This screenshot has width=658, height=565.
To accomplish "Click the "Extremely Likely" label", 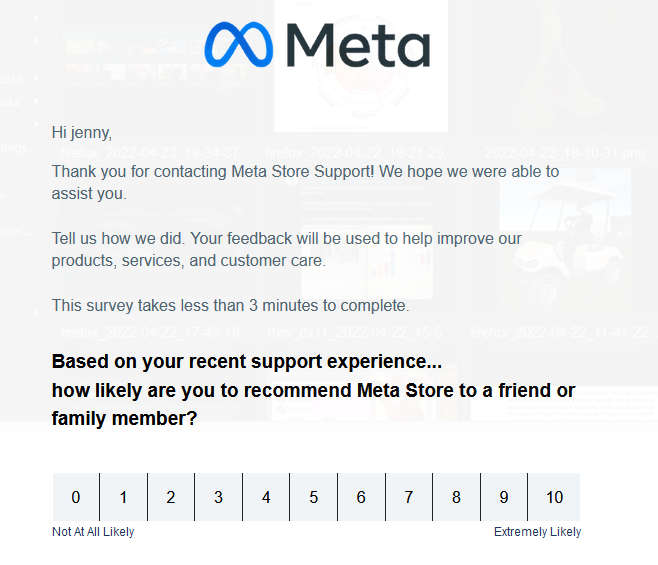I will click(x=537, y=532).
